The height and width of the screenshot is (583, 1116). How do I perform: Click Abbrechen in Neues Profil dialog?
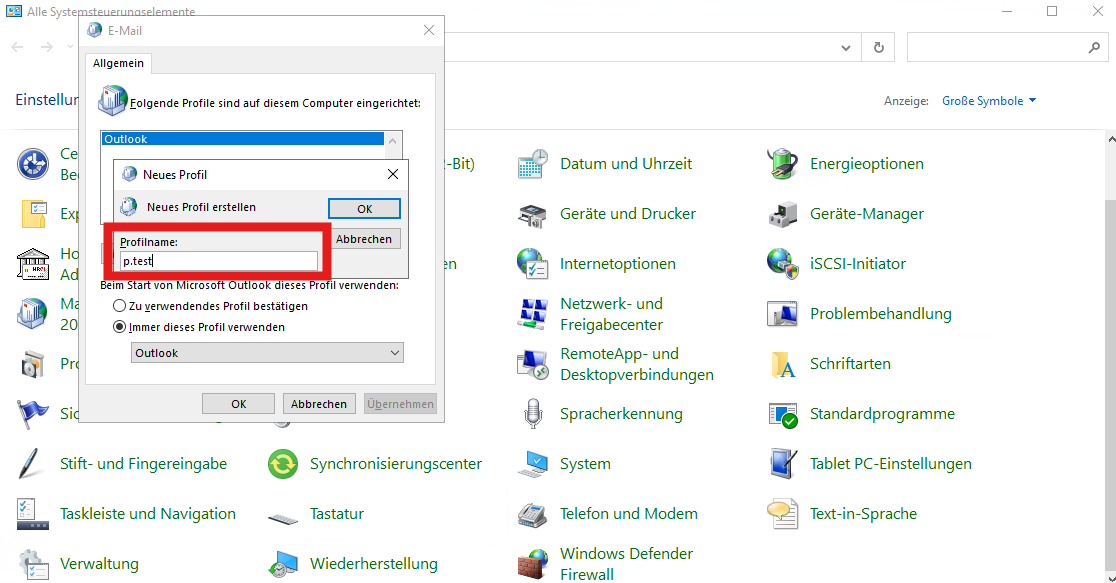(364, 239)
